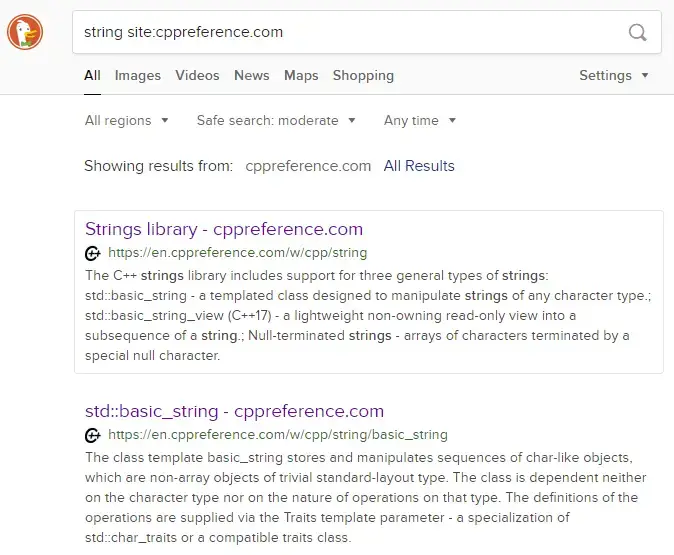This screenshot has width=674, height=555.
Task: Open the Maps tab
Action: (301, 75)
